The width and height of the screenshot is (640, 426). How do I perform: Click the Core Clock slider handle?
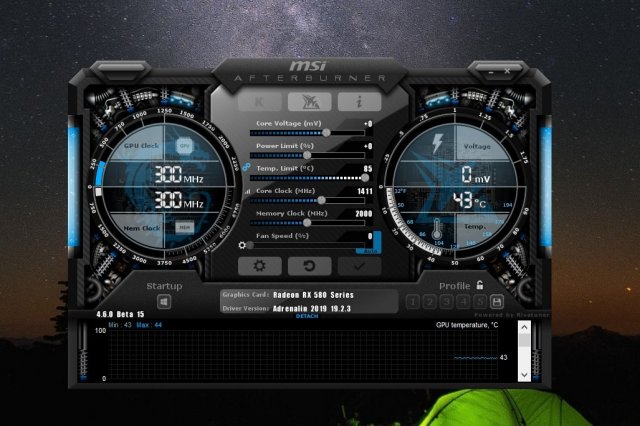[322, 200]
